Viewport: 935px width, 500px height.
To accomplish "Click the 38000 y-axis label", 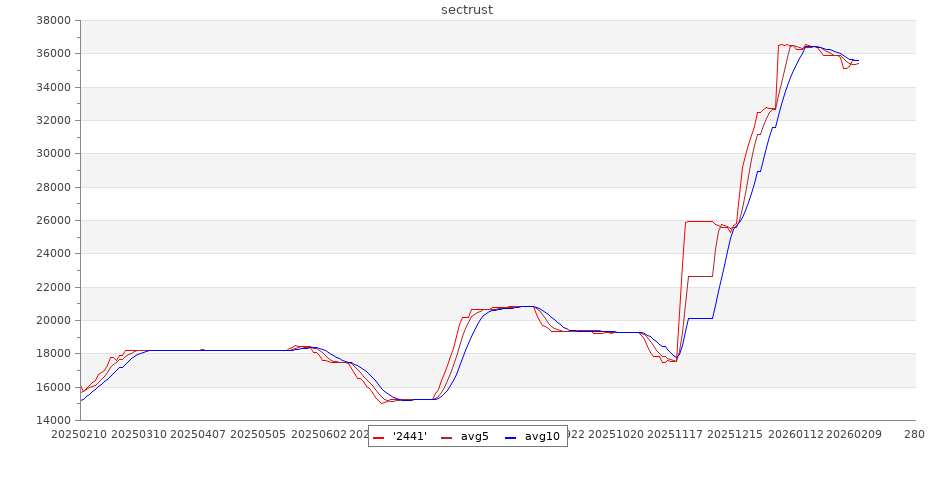I will (x=51, y=20).
